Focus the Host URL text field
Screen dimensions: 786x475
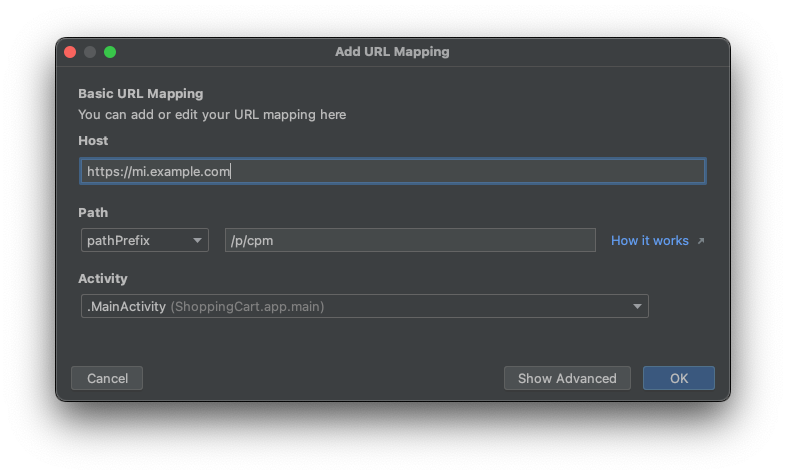(x=392, y=171)
